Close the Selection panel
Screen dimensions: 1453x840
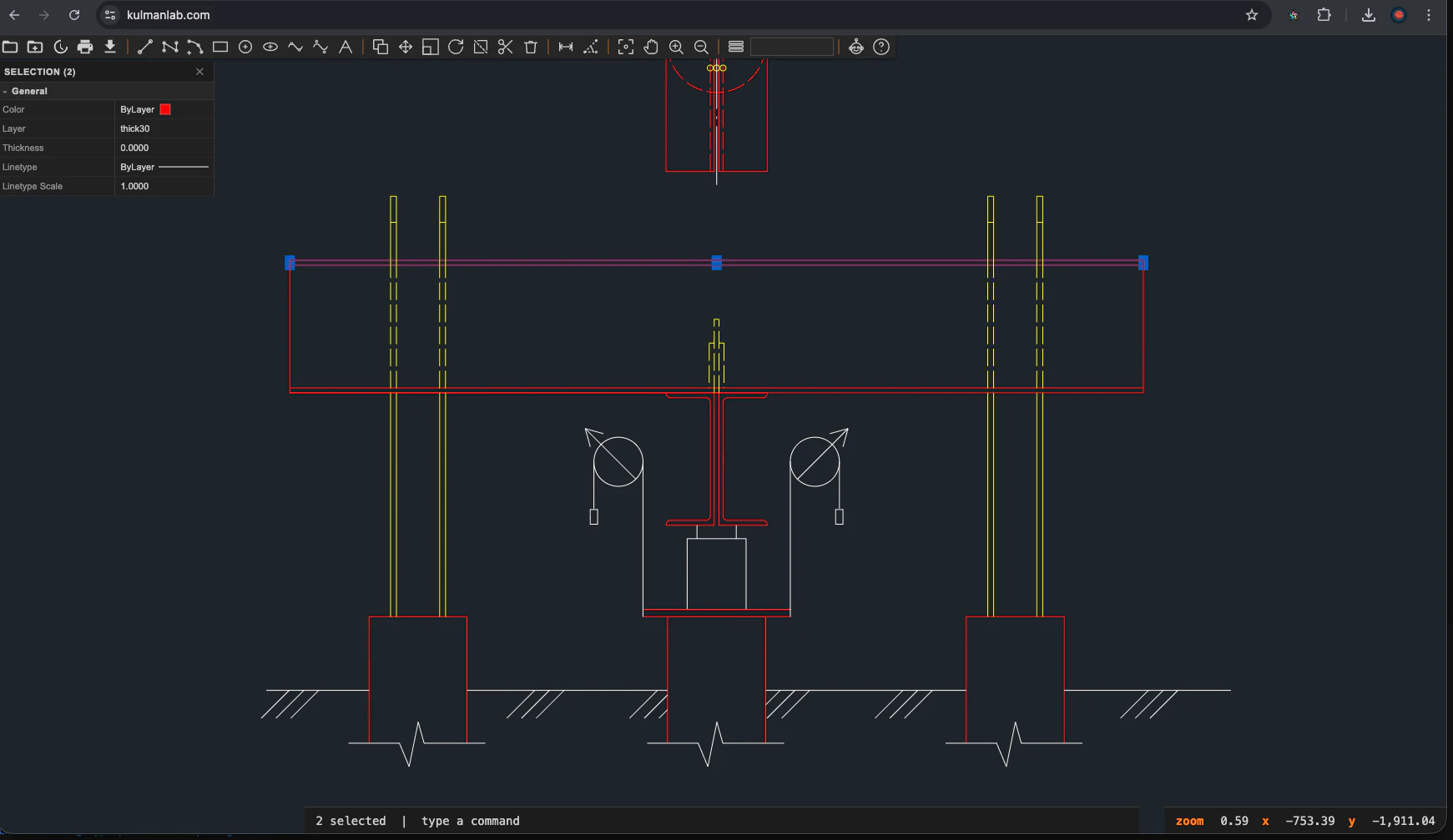pyautogui.click(x=199, y=72)
